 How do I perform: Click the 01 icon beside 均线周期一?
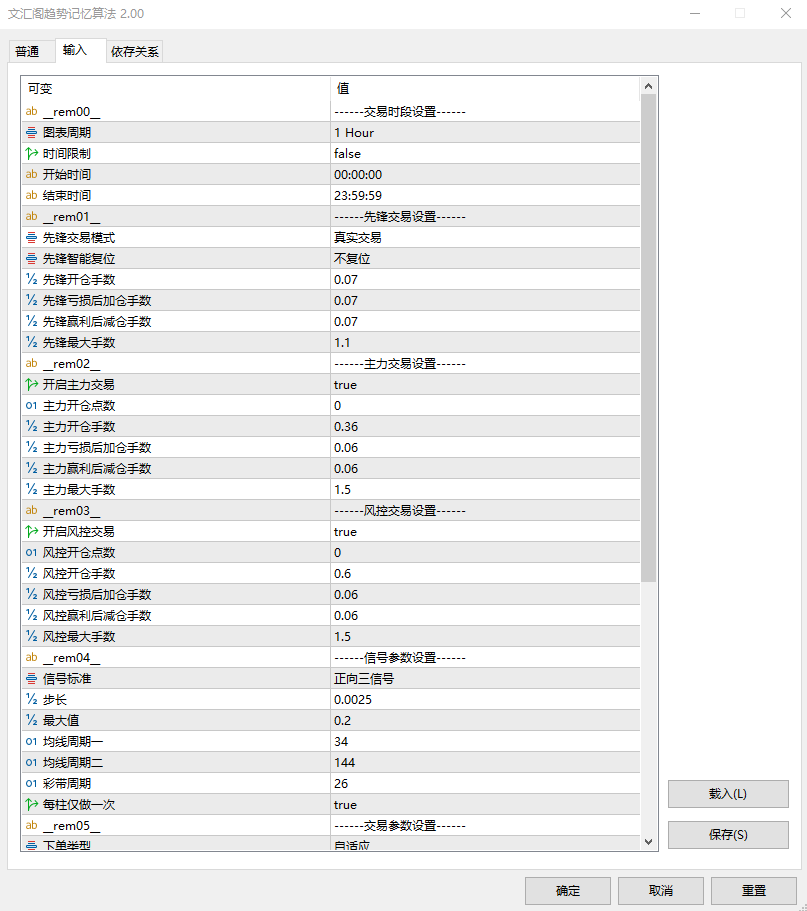coord(31,742)
